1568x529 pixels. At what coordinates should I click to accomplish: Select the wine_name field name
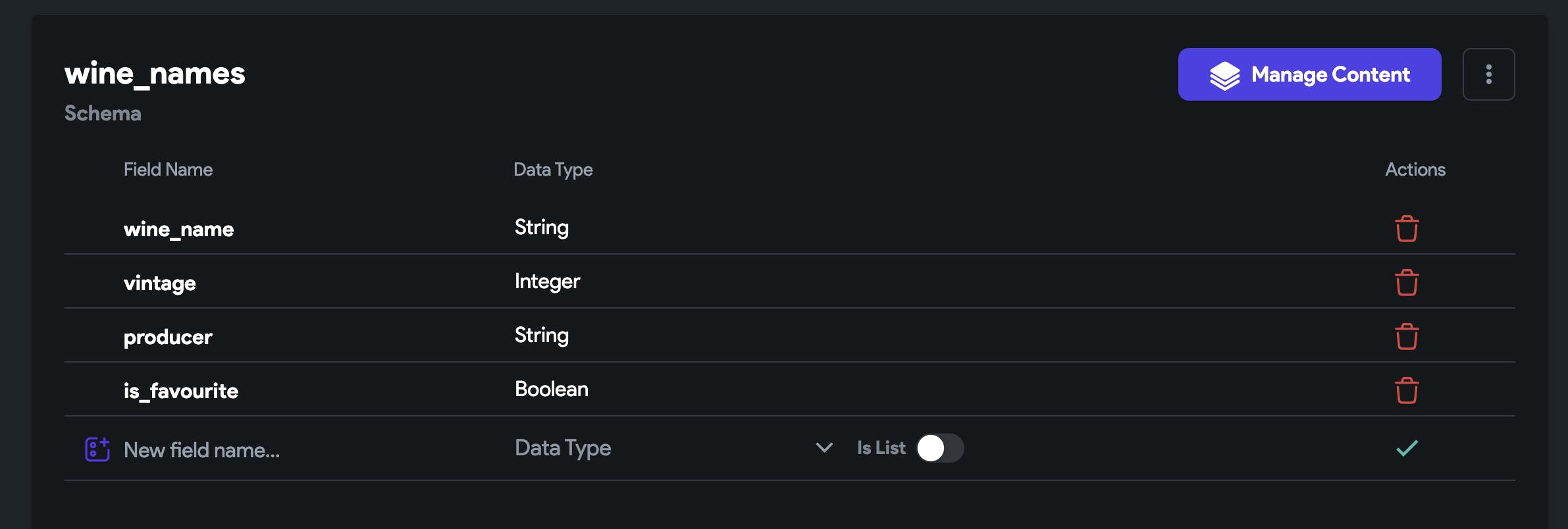coord(178,230)
